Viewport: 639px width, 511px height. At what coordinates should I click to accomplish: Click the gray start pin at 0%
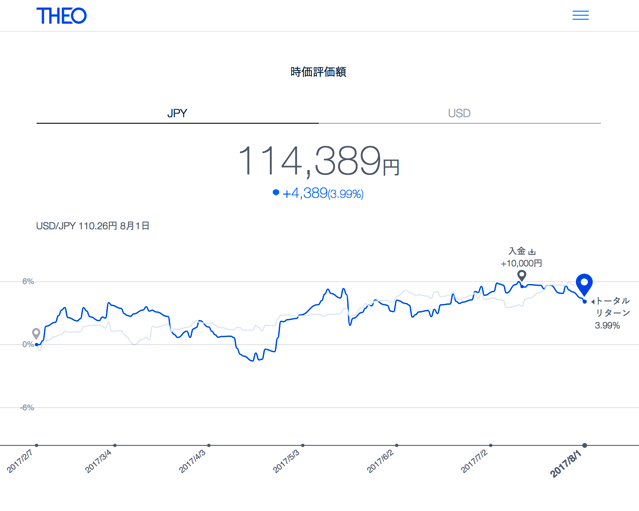click(x=36, y=334)
